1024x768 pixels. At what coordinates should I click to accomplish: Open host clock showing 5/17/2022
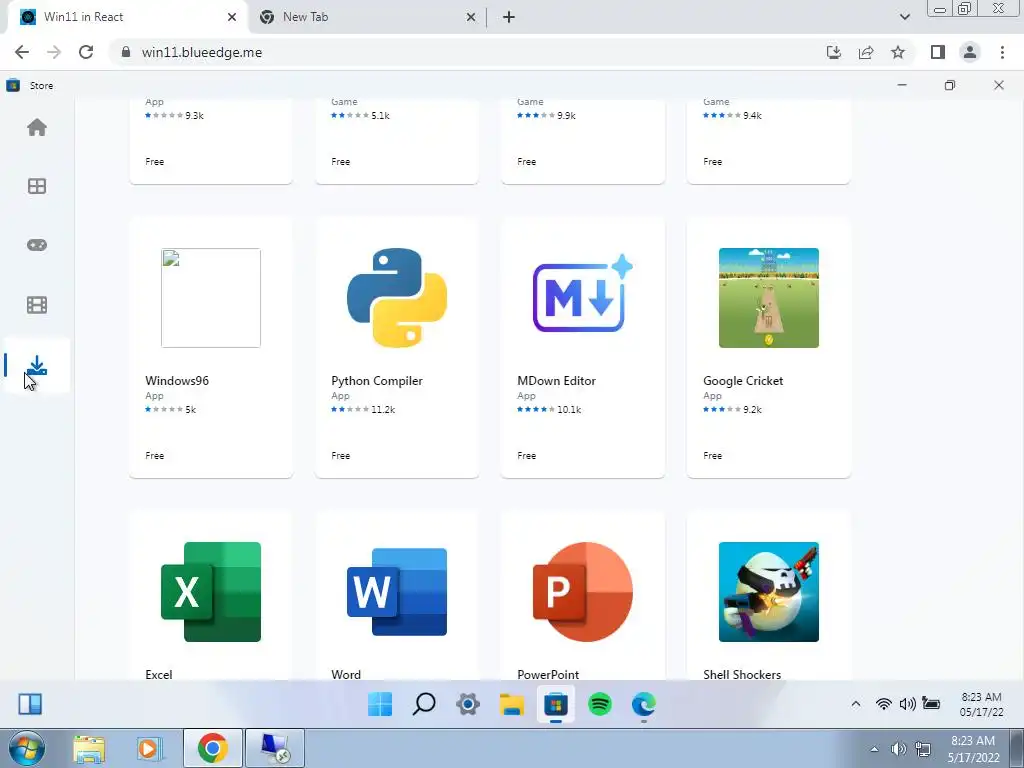point(973,749)
